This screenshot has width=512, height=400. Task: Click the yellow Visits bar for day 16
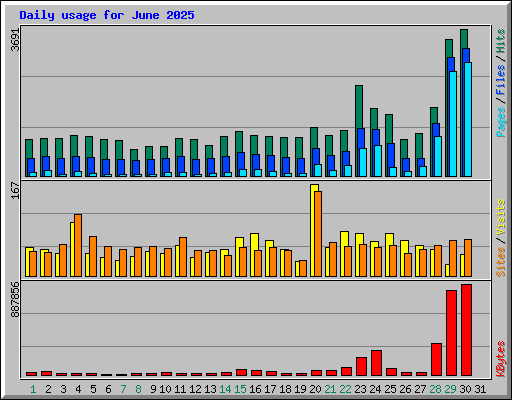253,255
